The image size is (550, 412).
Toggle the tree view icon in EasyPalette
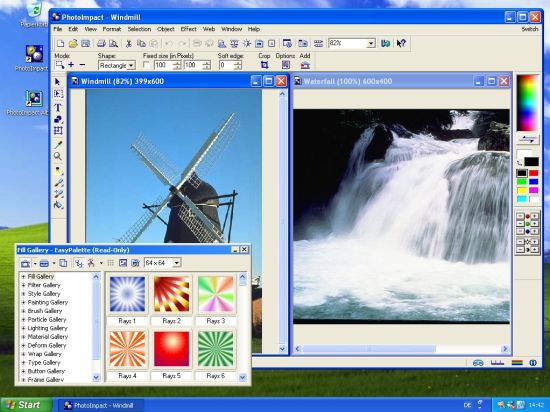coord(79,263)
